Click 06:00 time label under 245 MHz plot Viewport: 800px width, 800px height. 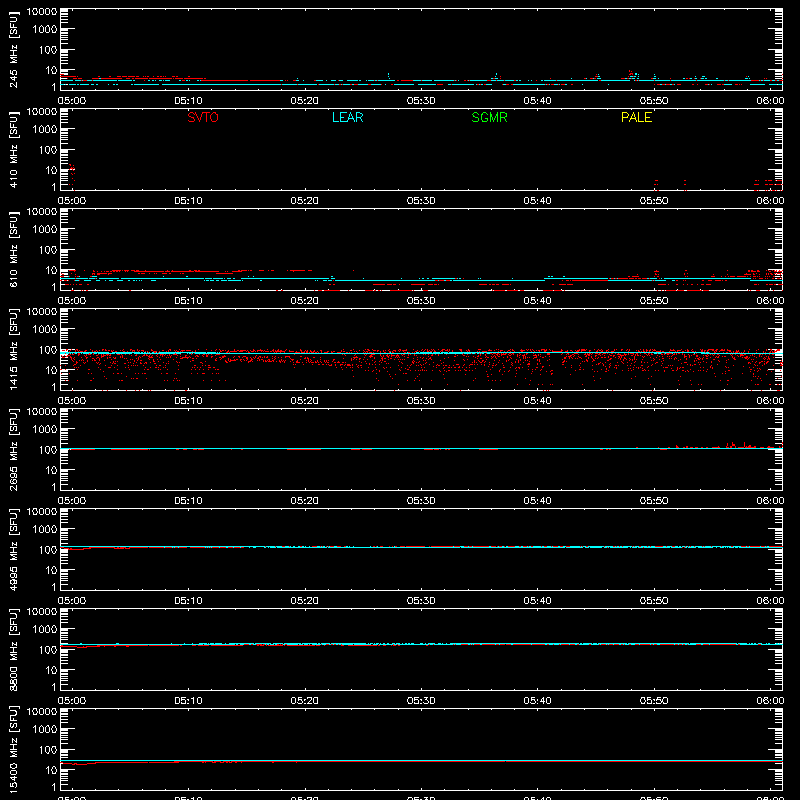tap(770, 101)
